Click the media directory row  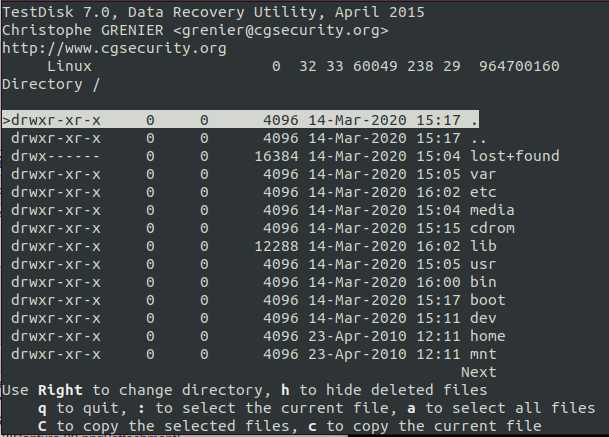coord(492,210)
